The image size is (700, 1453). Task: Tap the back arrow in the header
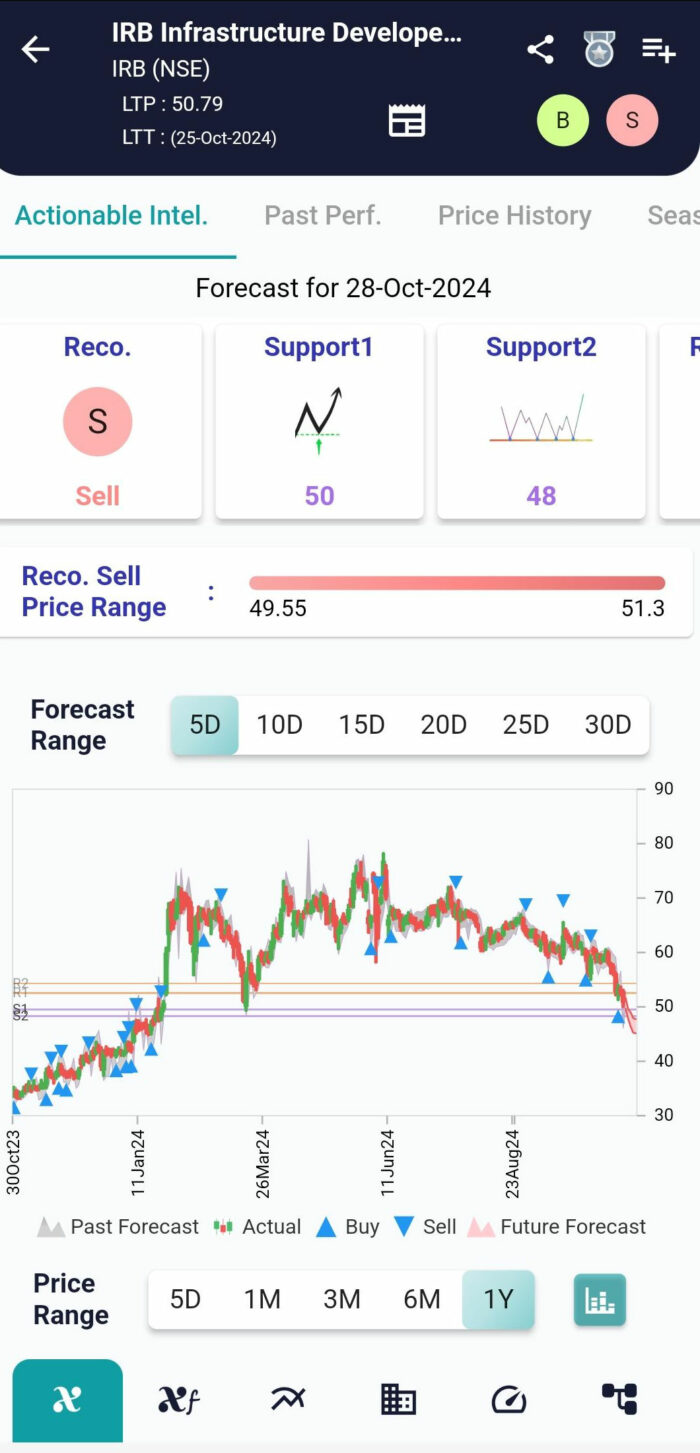pyautogui.click(x=36, y=49)
